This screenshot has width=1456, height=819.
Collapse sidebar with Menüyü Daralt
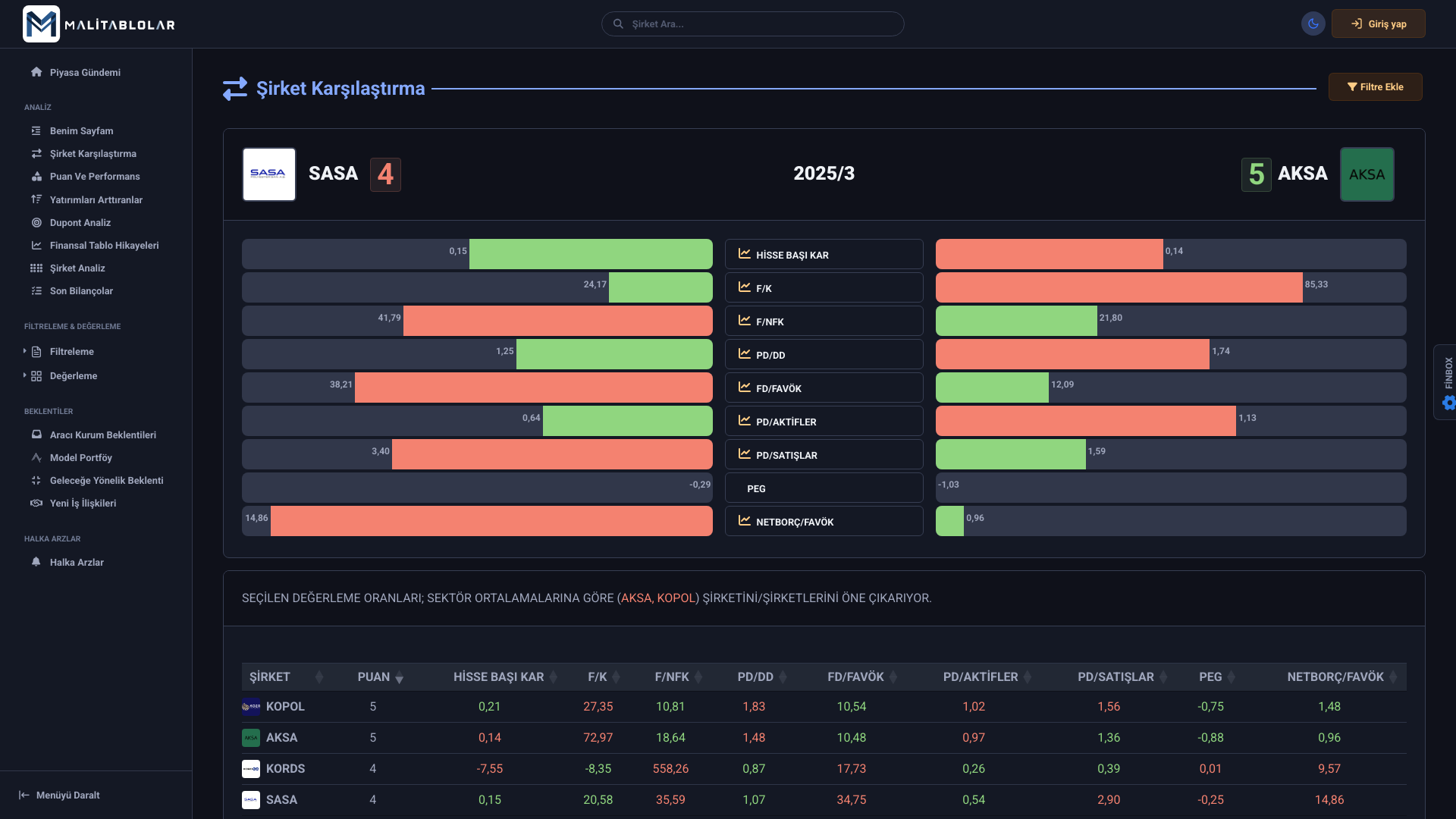coord(61,795)
